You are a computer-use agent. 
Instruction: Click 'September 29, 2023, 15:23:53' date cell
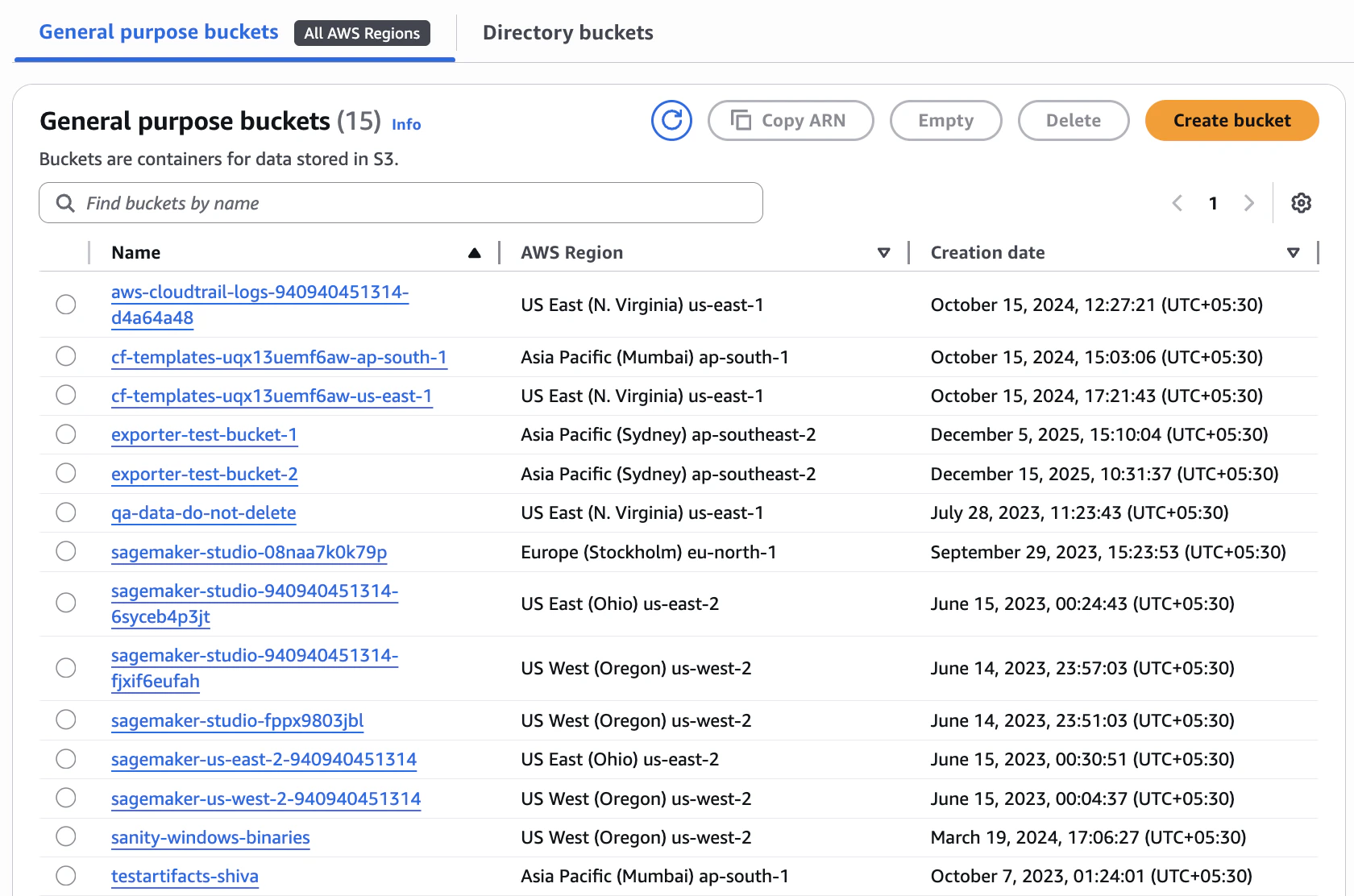(x=1108, y=552)
